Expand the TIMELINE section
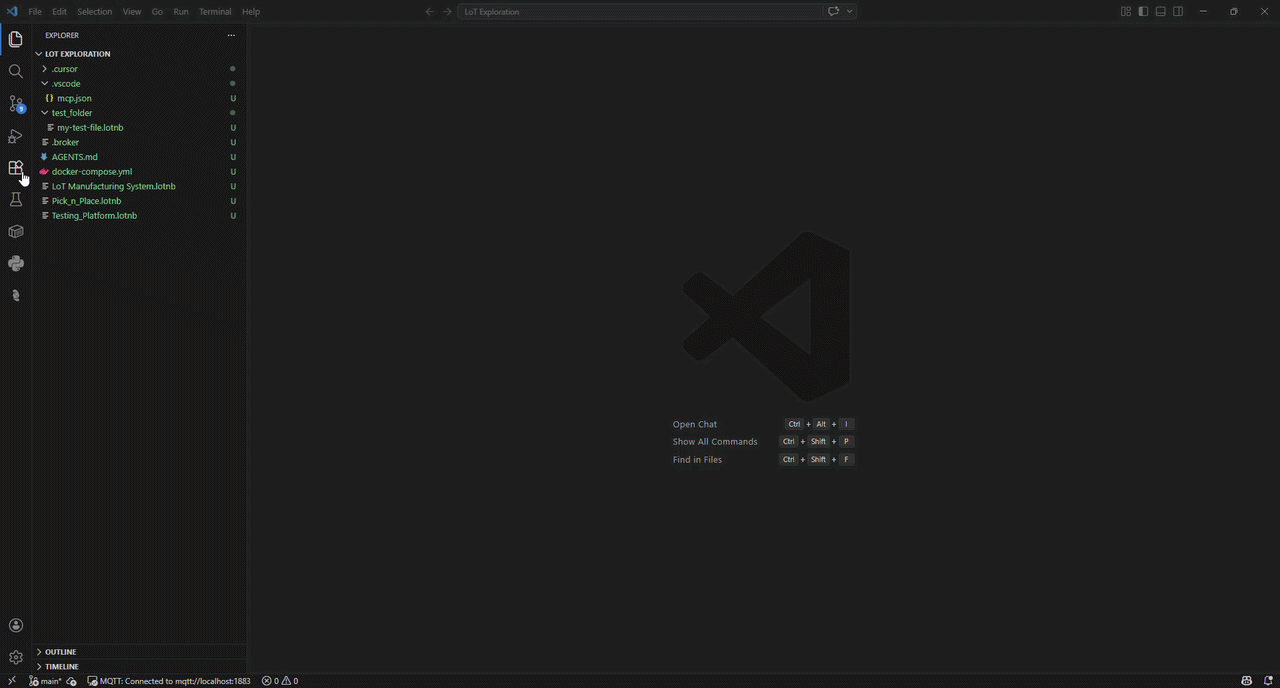The width and height of the screenshot is (1280, 688). 61,666
